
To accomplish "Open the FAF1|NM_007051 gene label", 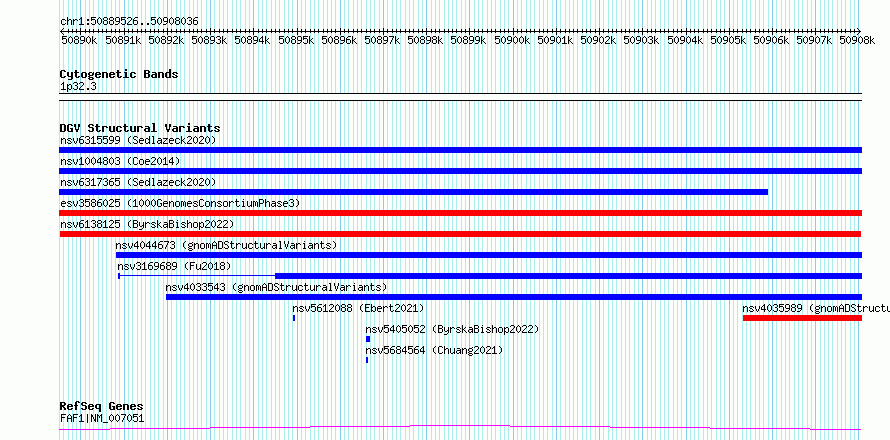I will point(102,418).
